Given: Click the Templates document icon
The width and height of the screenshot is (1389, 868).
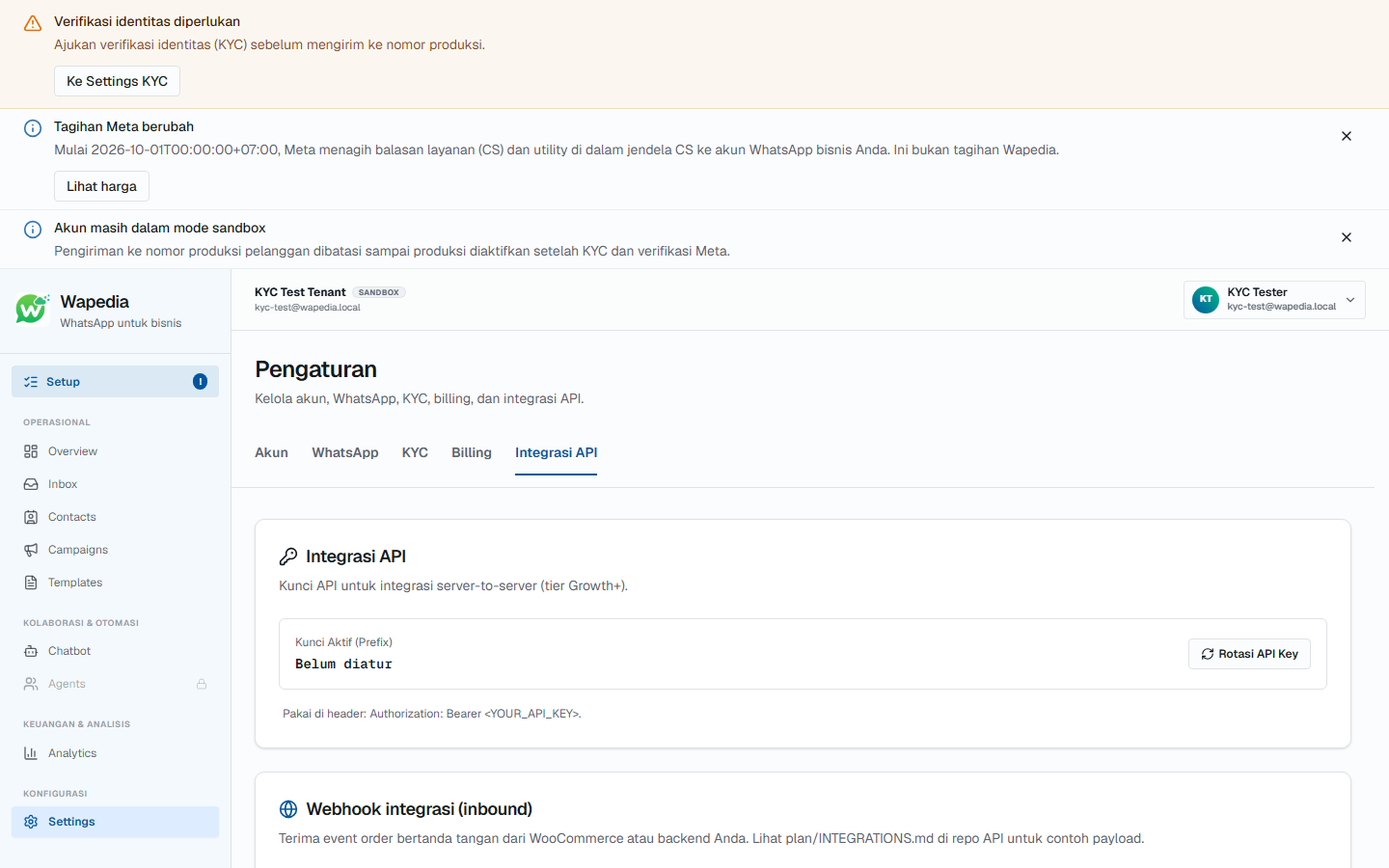Looking at the screenshot, I should [x=31, y=583].
